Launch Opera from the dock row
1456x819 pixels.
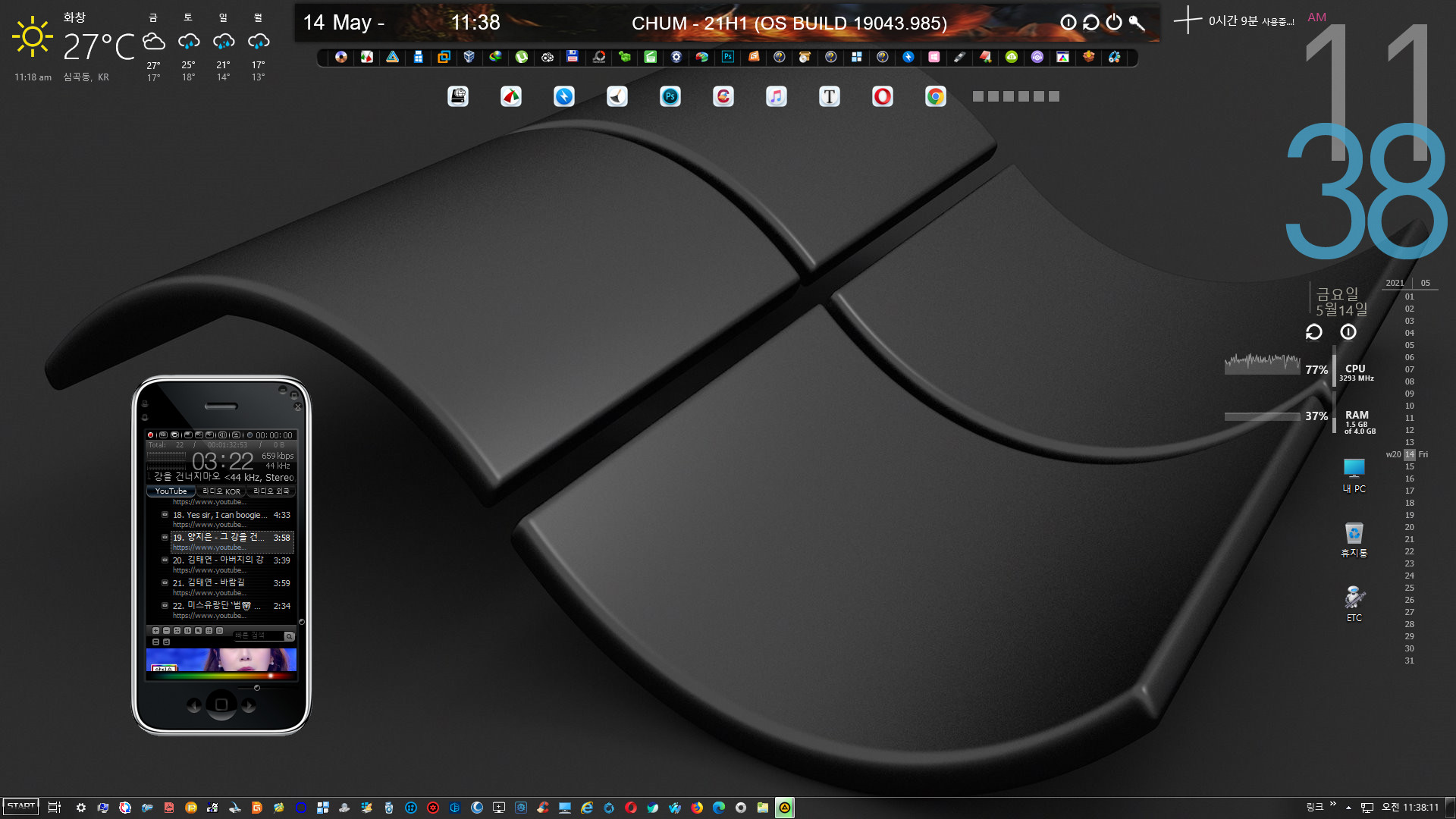883,96
